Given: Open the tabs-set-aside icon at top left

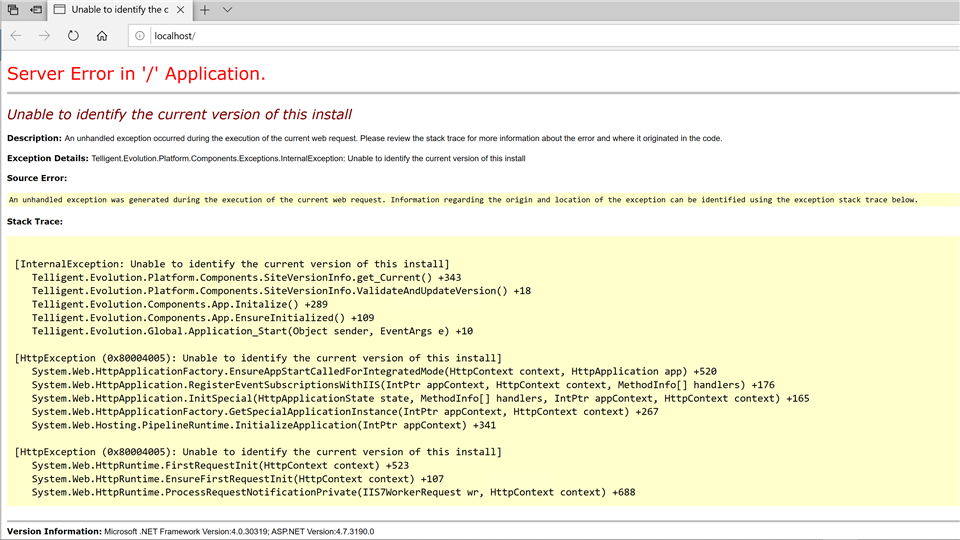Looking at the screenshot, I should pyautogui.click(x=13, y=10).
